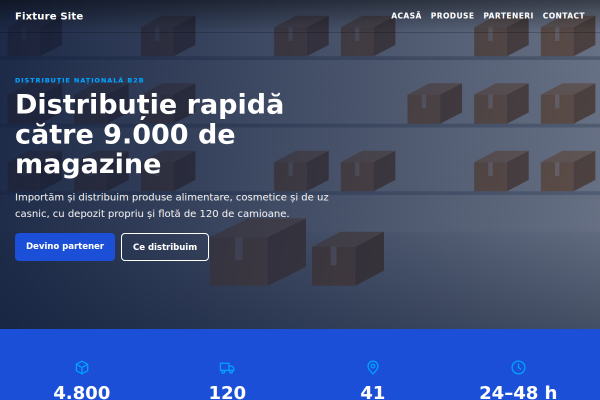Screen dimensions: 600x400
Task: Click the paragraph starting Importăm și distribuim
Action: [172, 205]
